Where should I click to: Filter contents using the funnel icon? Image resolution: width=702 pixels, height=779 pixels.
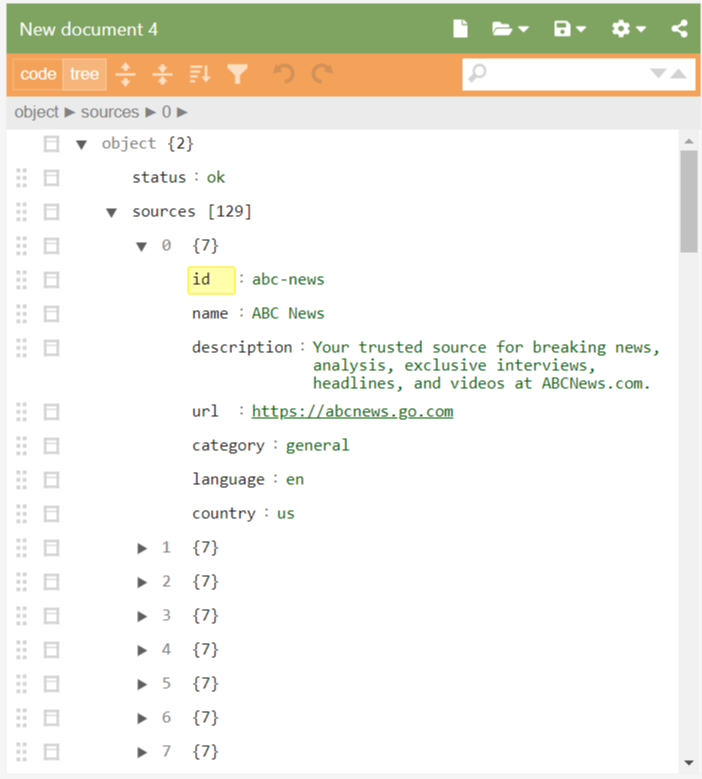coord(237,74)
